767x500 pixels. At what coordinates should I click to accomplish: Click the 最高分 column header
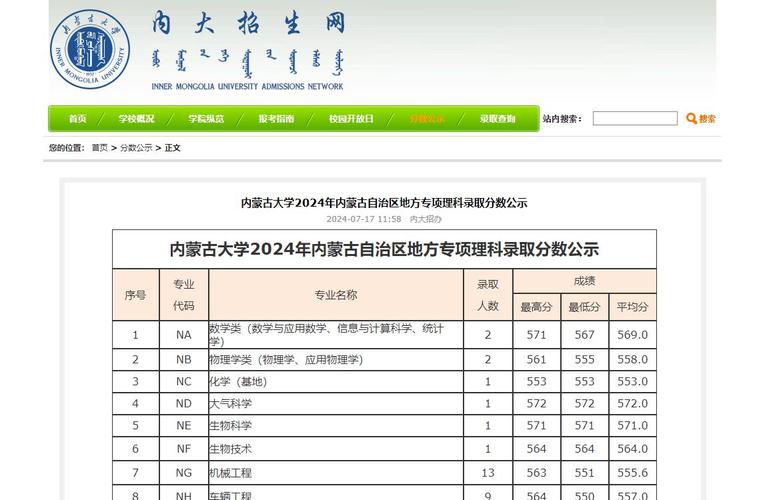pos(536,307)
